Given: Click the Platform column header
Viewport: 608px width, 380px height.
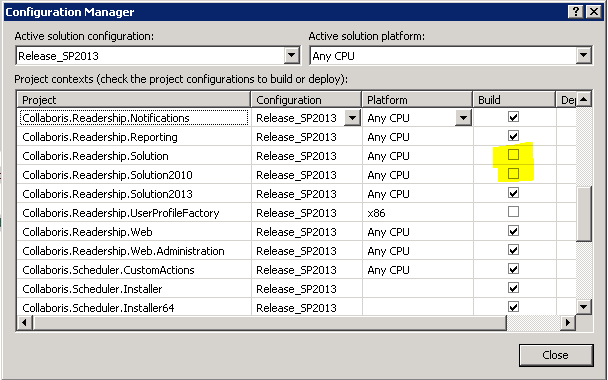Looking at the screenshot, I should point(417,100).
